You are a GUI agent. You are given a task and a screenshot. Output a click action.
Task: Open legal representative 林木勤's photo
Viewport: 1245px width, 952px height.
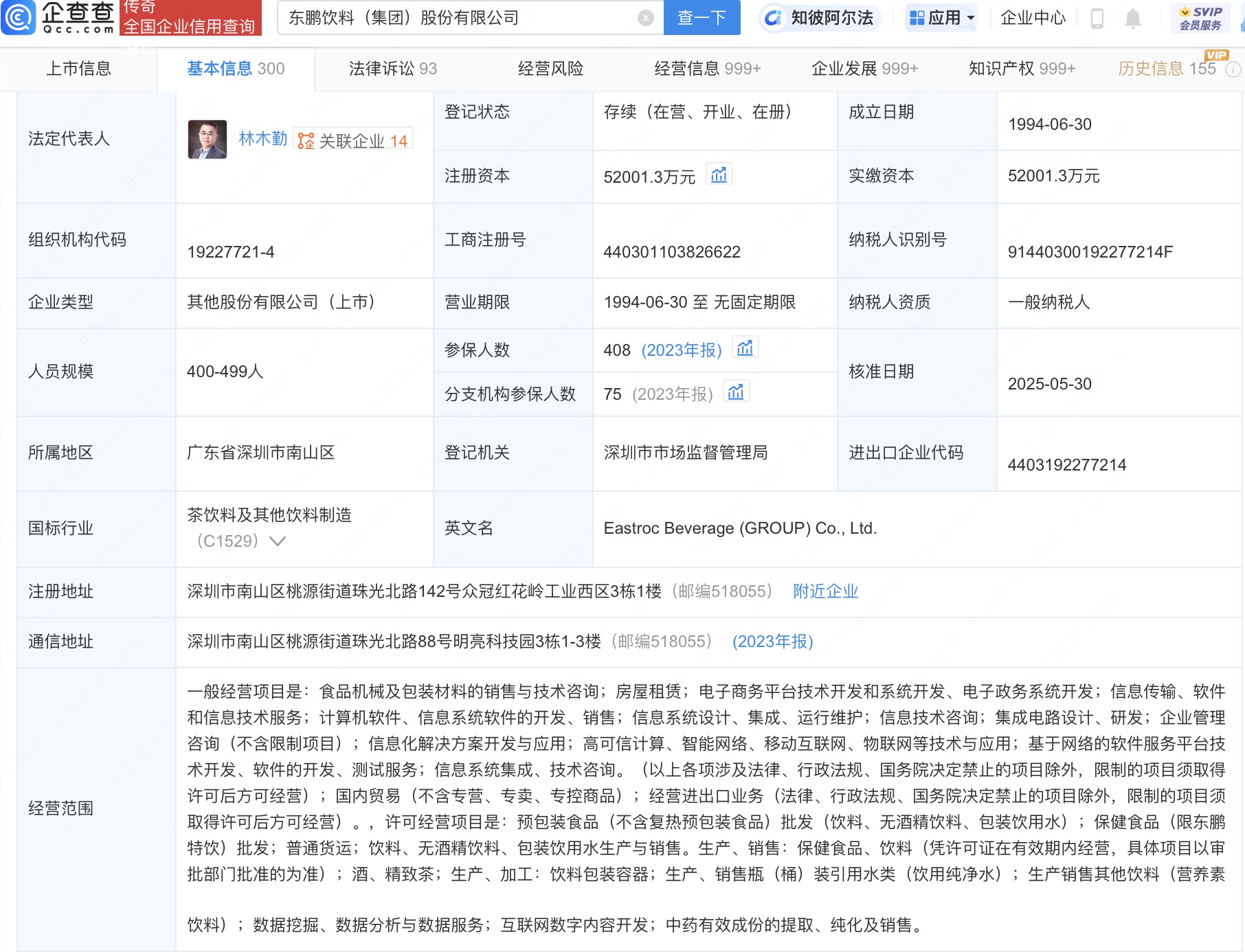pos(207,139)
